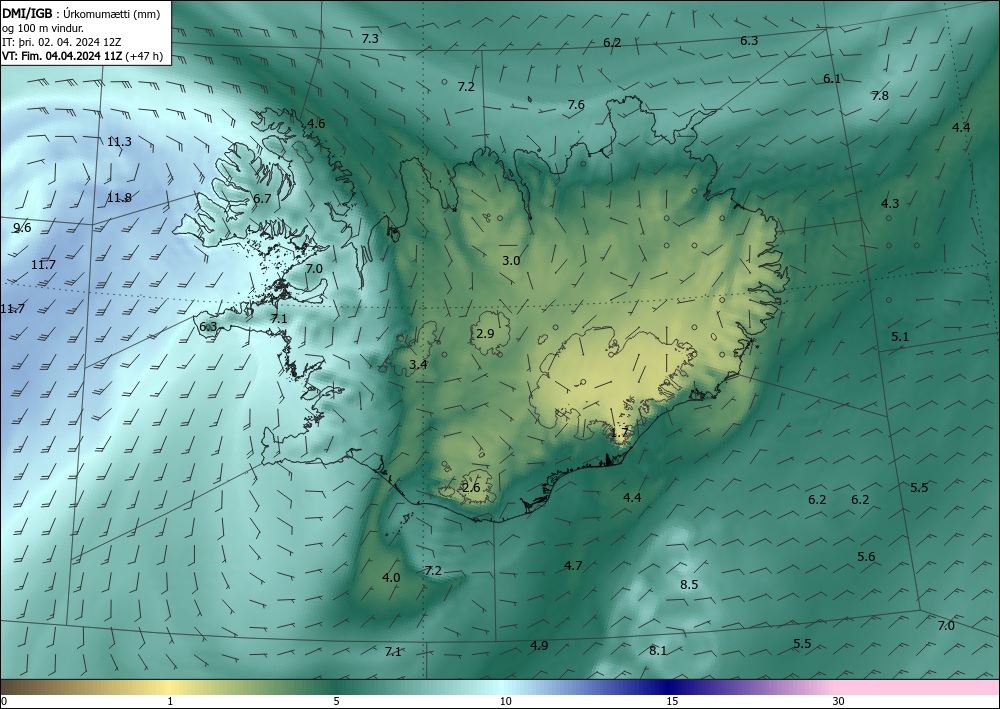Click the 8.1 value on the map
1000x709 pixels.
(x=658, y=651)
